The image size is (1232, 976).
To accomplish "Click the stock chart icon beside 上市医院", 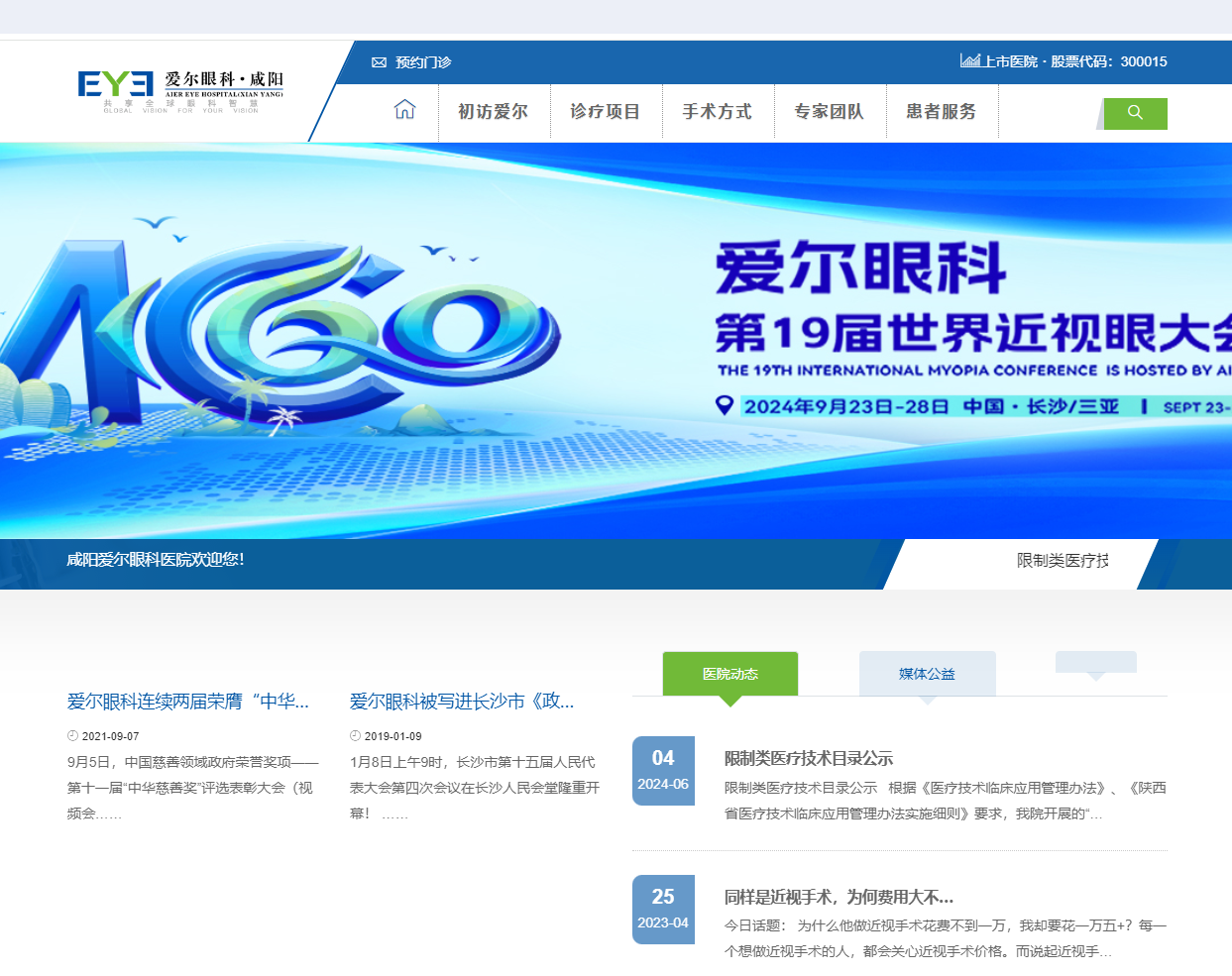I will [969, 60].
